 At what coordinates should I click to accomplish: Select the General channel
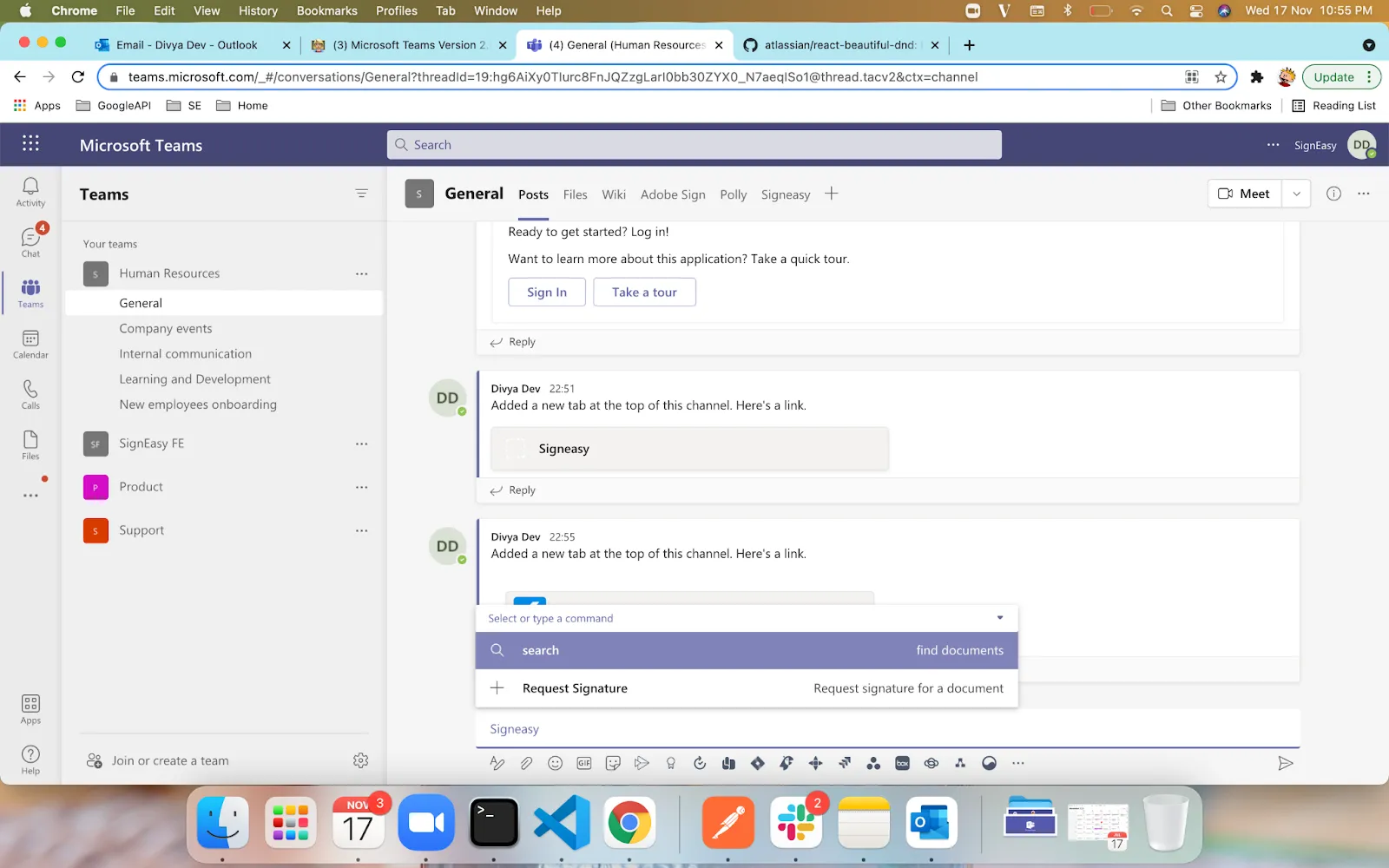click(x=224, y=303)
